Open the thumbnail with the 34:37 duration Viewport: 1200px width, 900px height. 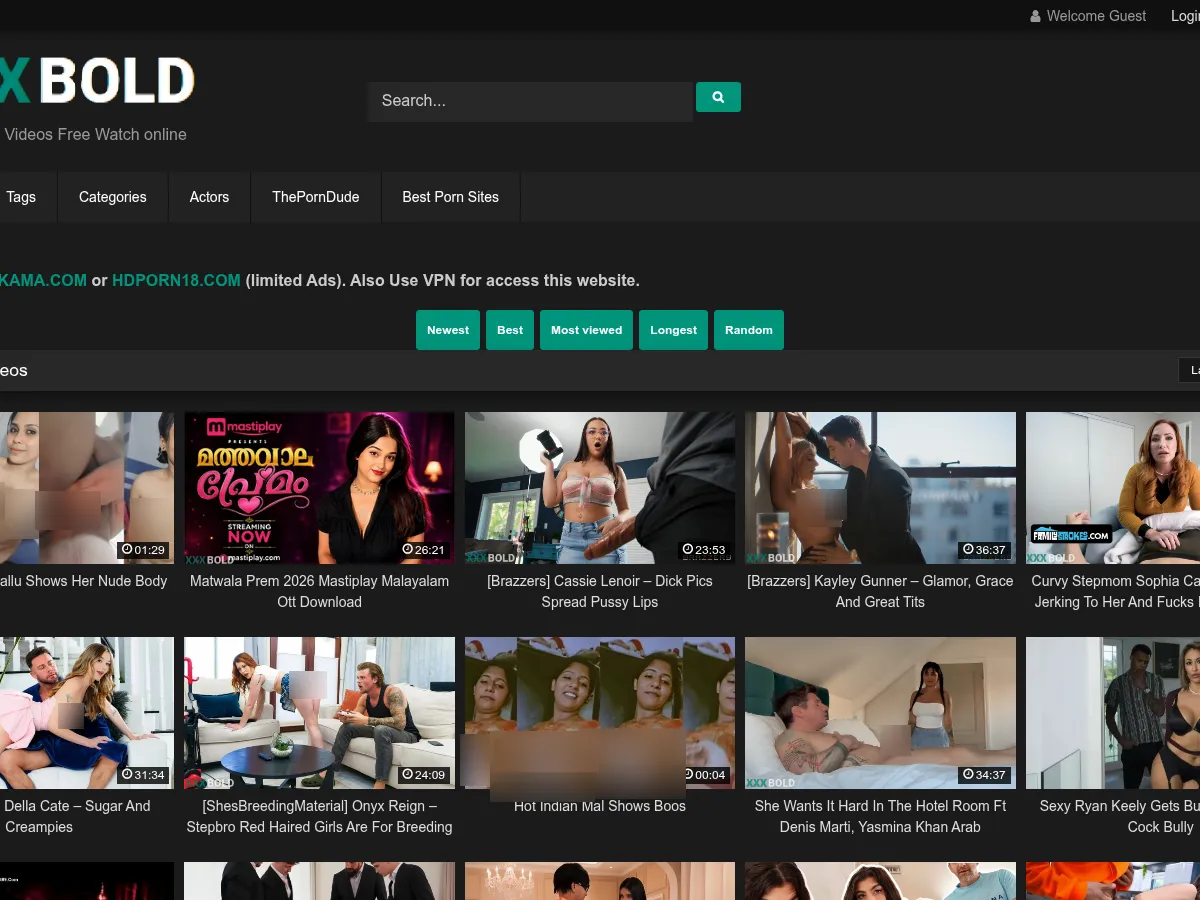[880, 713]
